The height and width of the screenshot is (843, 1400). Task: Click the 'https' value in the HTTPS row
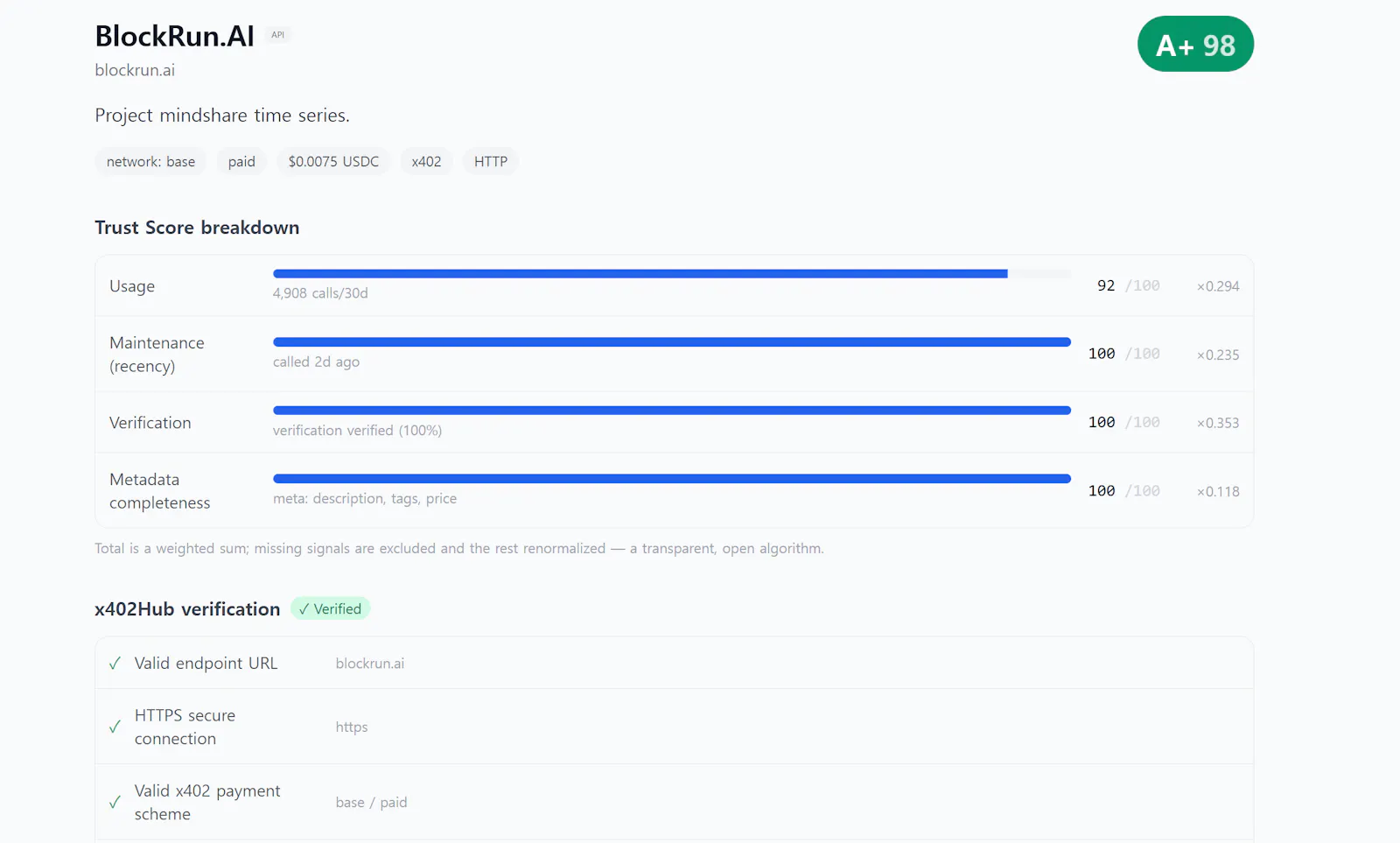tap(352, 727)
